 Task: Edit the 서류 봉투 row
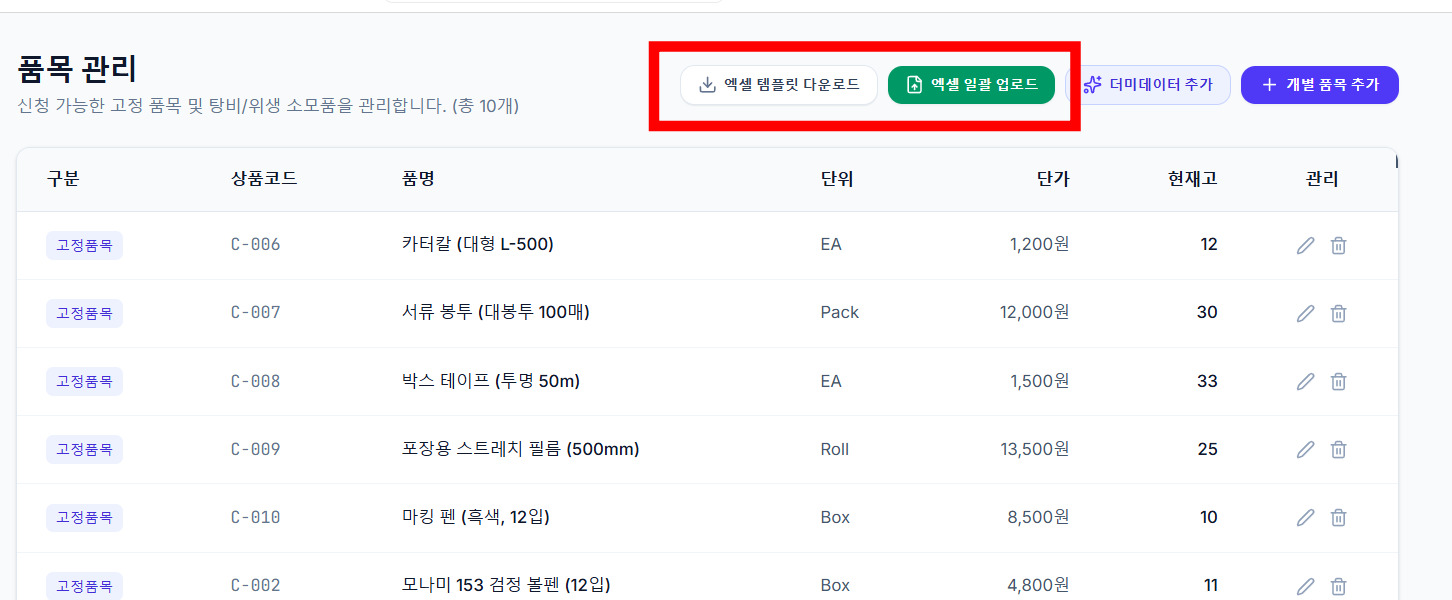pos(1305,313)
